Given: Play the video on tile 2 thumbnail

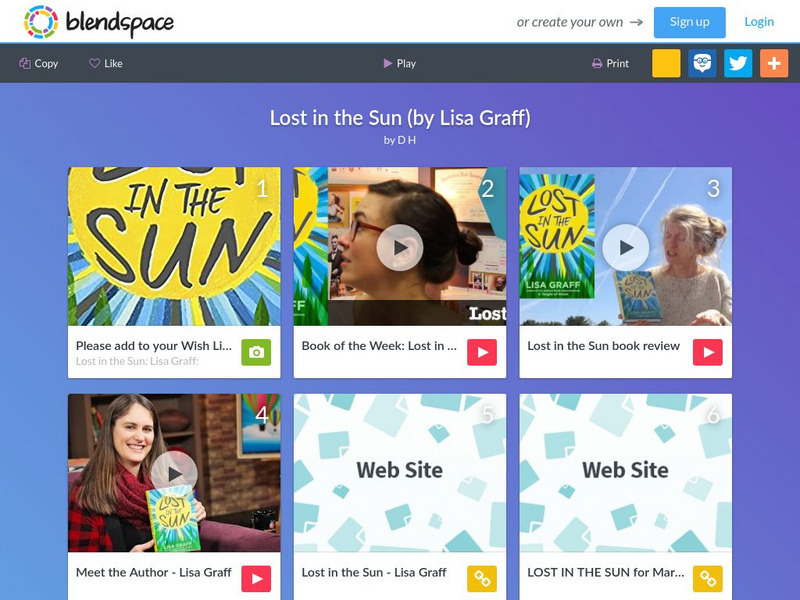Looking at the screenshot, I should coord(399,247).
